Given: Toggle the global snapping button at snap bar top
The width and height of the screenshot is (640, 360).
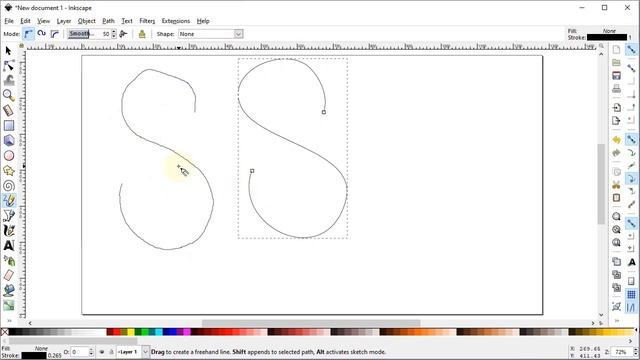Looking at the screenshot, I should tap(631, 50).
